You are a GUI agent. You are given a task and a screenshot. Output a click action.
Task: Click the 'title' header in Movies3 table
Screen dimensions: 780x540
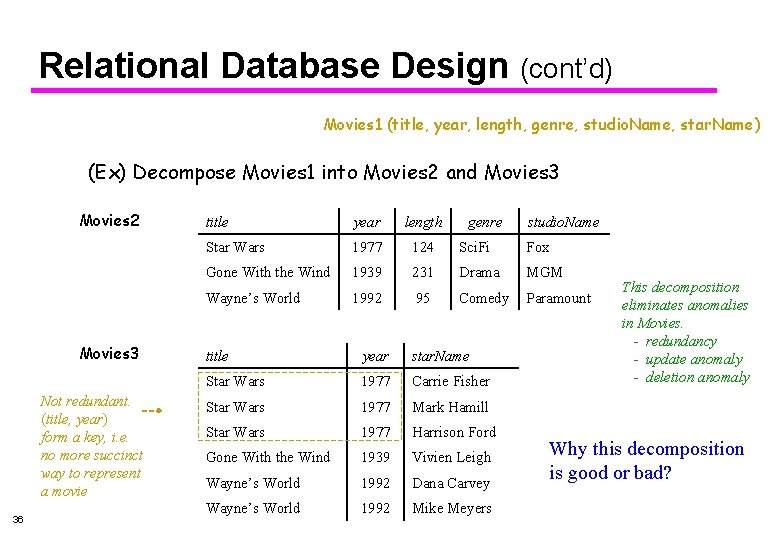(x=217, y=356)
